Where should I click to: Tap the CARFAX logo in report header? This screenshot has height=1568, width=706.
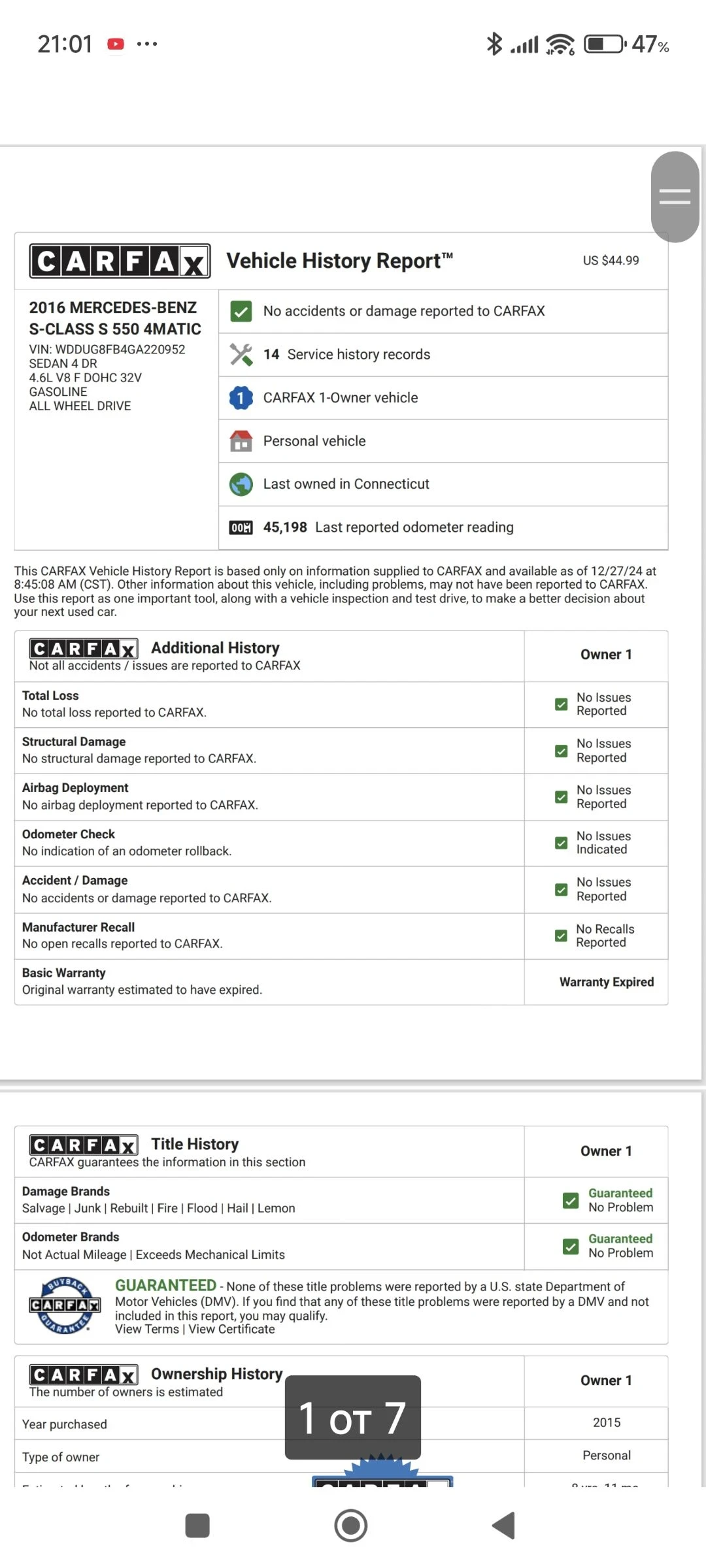coord(120,261)
